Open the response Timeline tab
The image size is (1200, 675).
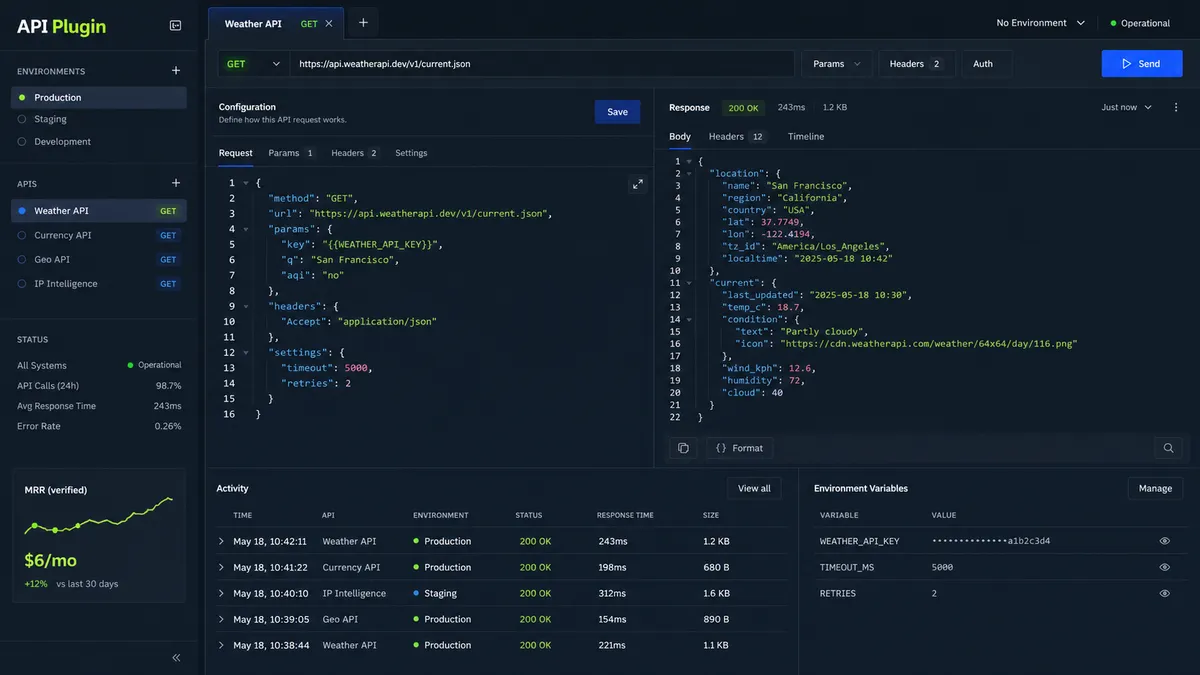pos(806,136)
